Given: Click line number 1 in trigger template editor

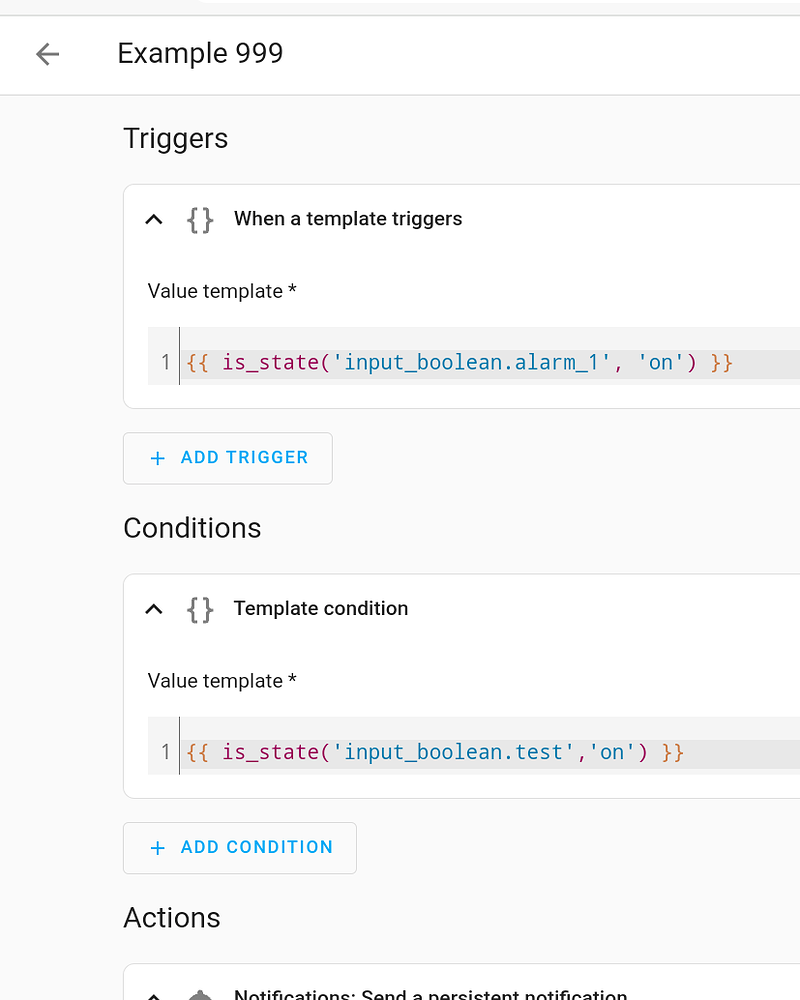Looking at the screenshot, I should tap(164, 362).
